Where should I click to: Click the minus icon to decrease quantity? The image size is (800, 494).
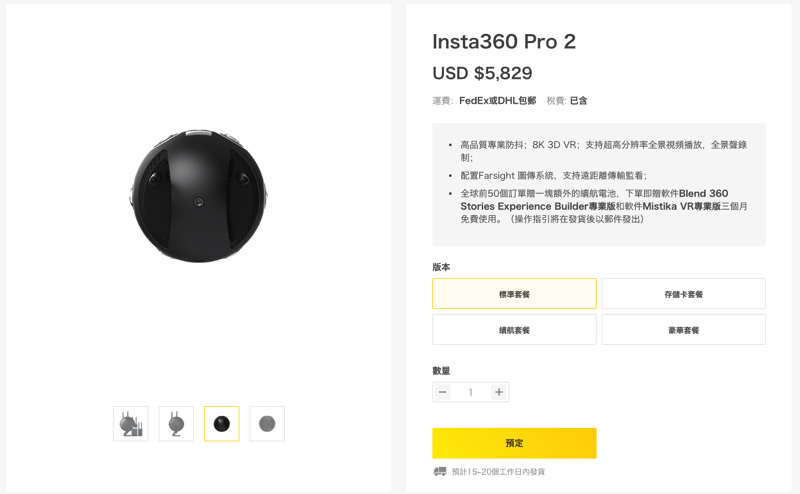click(443, 392)
